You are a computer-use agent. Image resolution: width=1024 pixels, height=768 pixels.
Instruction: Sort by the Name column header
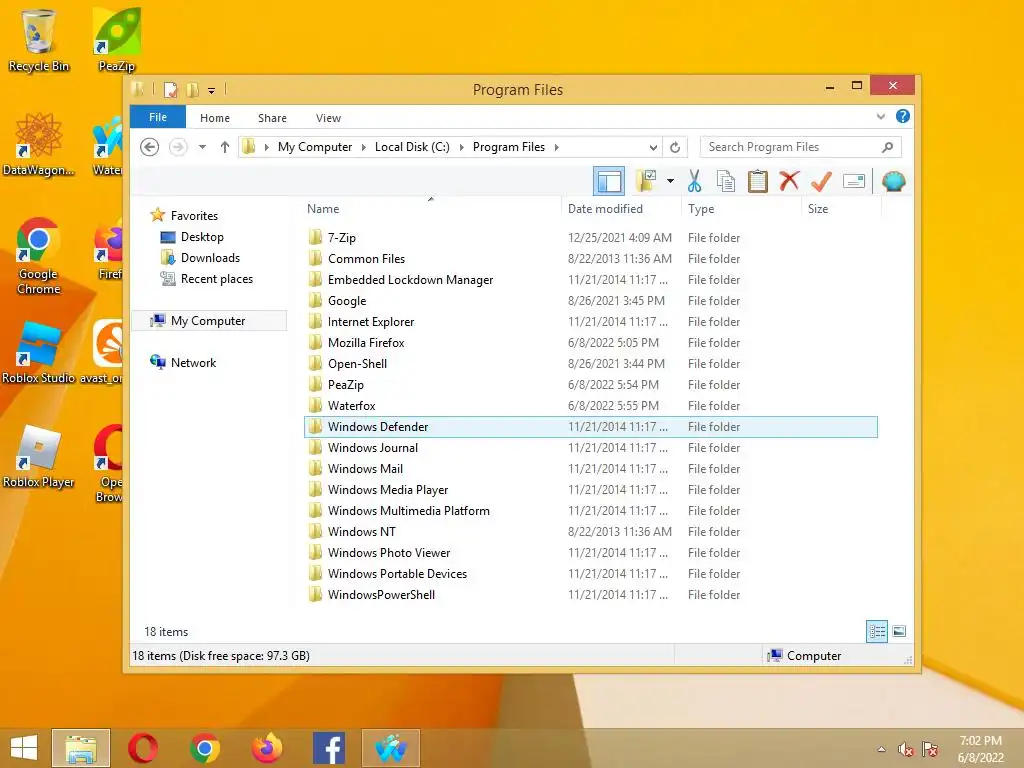(323, 209)
